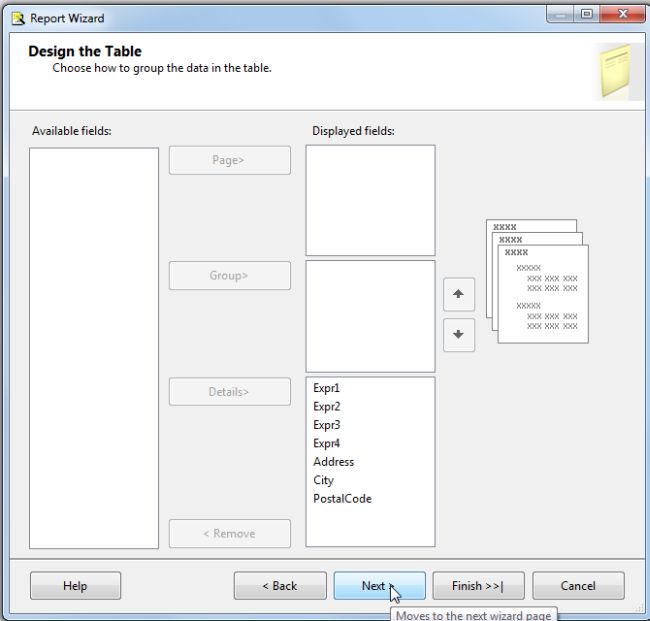Maximize the Report Wizard window
The image size is (650, 621).
(587, 14)
